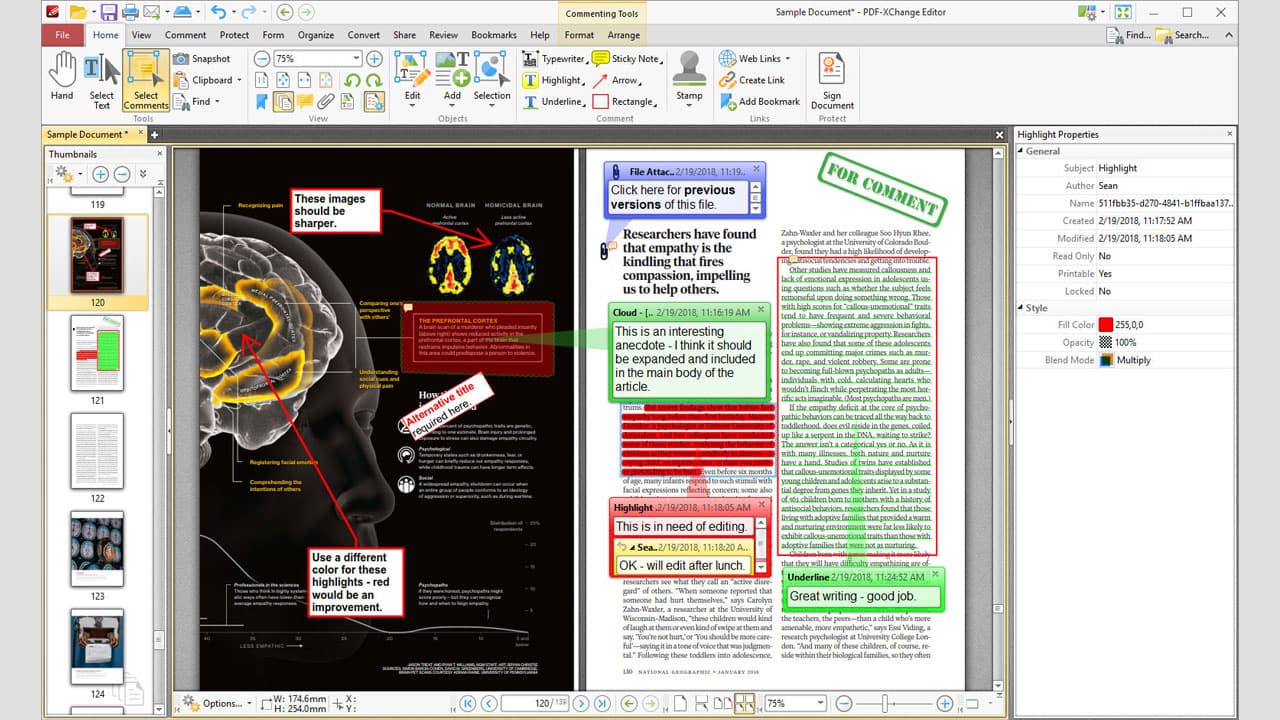Collapse the General section in Highlight Properties
Image resolution: width=1280 pixels, height=720 pixels.
(x=1022, y=151)
